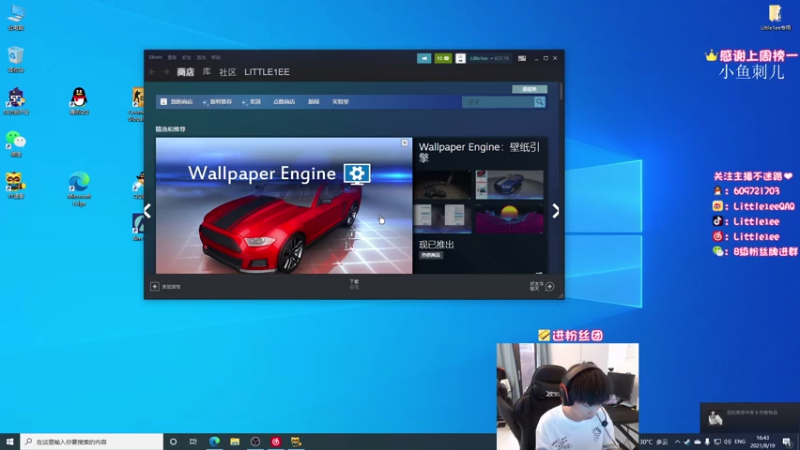Focus the Steam store search field
The width and height of the screenshot is (800, 450).
[x=497, y=102]
